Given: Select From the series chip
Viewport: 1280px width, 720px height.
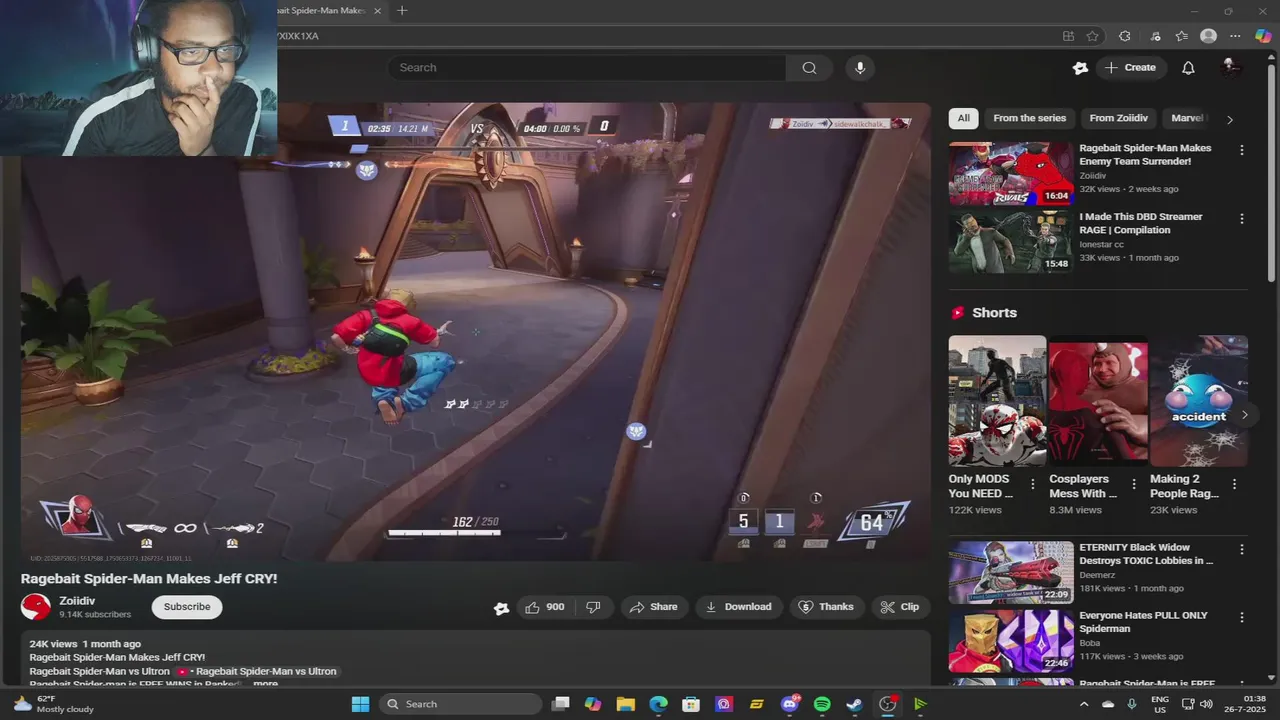Looking at the screenshot, I should (x=1029, y=118).
